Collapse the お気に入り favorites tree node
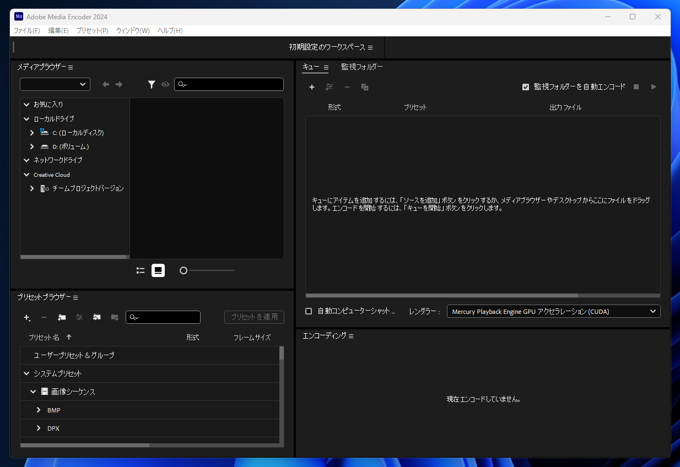 click(26, 105)
